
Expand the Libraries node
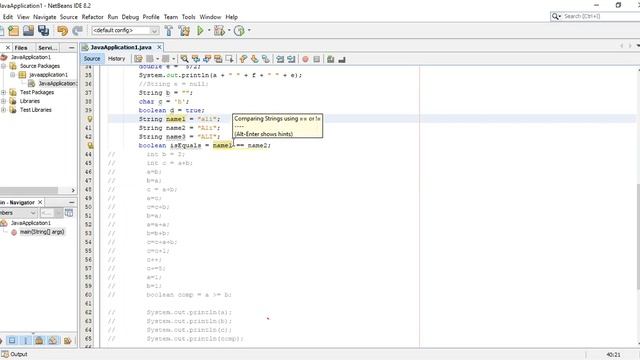pyautogui.click(x=4, y=101)
